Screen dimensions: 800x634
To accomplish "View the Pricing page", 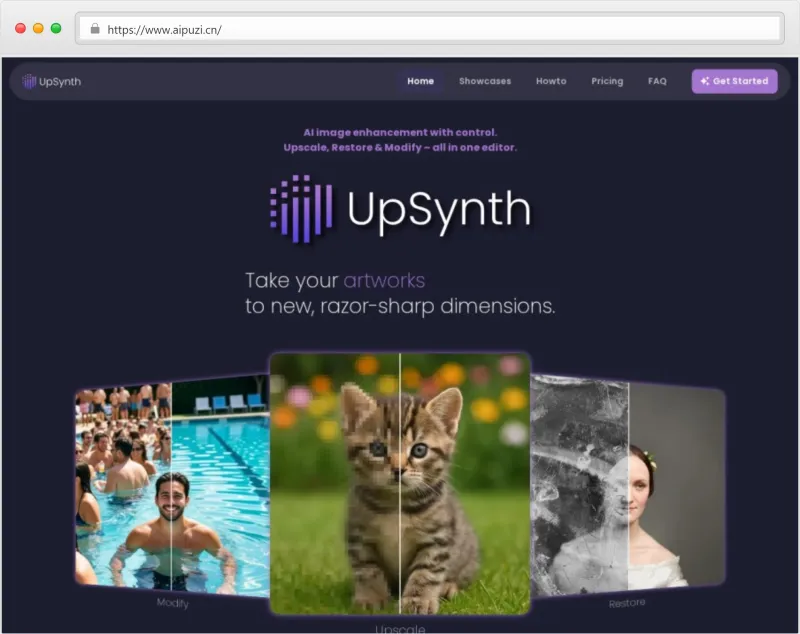I will (607, 81).
